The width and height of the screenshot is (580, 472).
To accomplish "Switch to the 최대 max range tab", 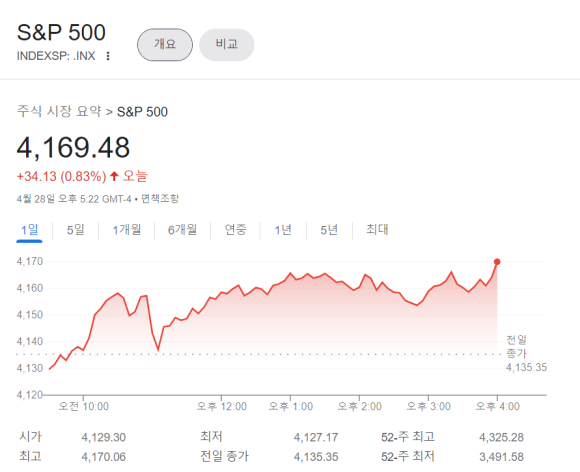I will coord(377,230).
